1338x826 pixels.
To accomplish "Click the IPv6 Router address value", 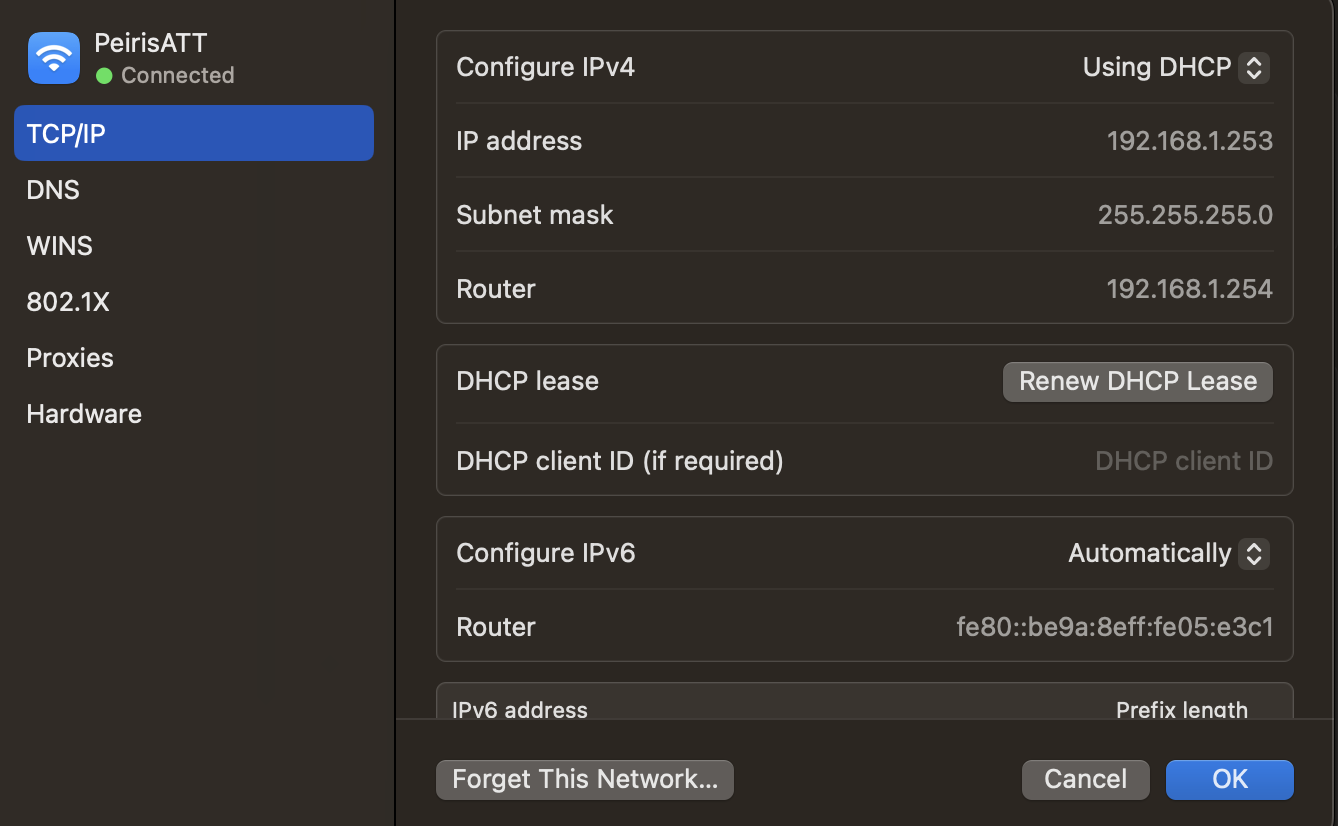I will tap(1114, 627).
